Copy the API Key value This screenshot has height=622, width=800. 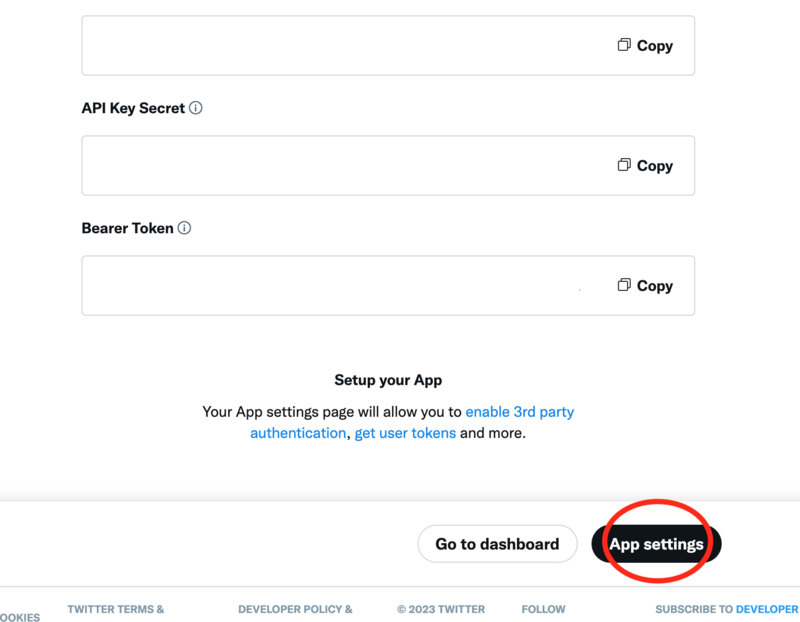pos(645,45)
